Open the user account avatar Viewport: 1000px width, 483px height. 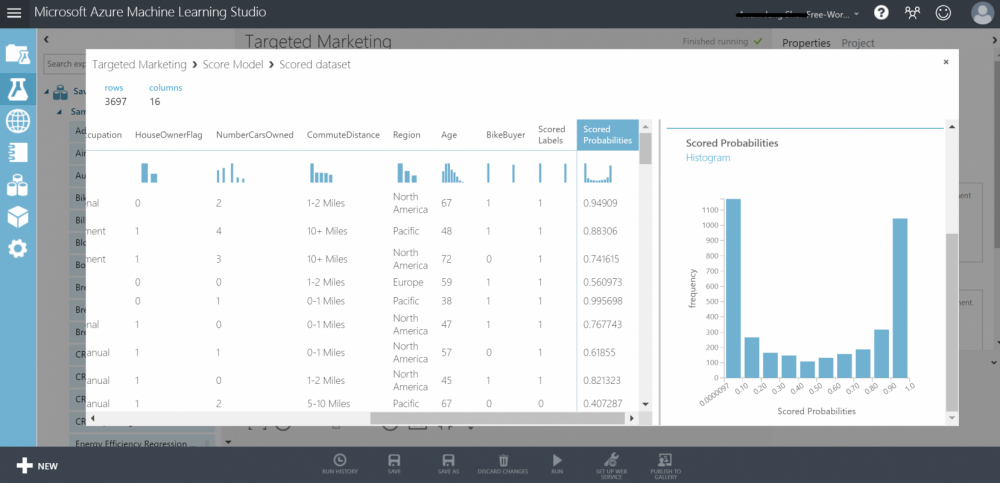(982, 13)
